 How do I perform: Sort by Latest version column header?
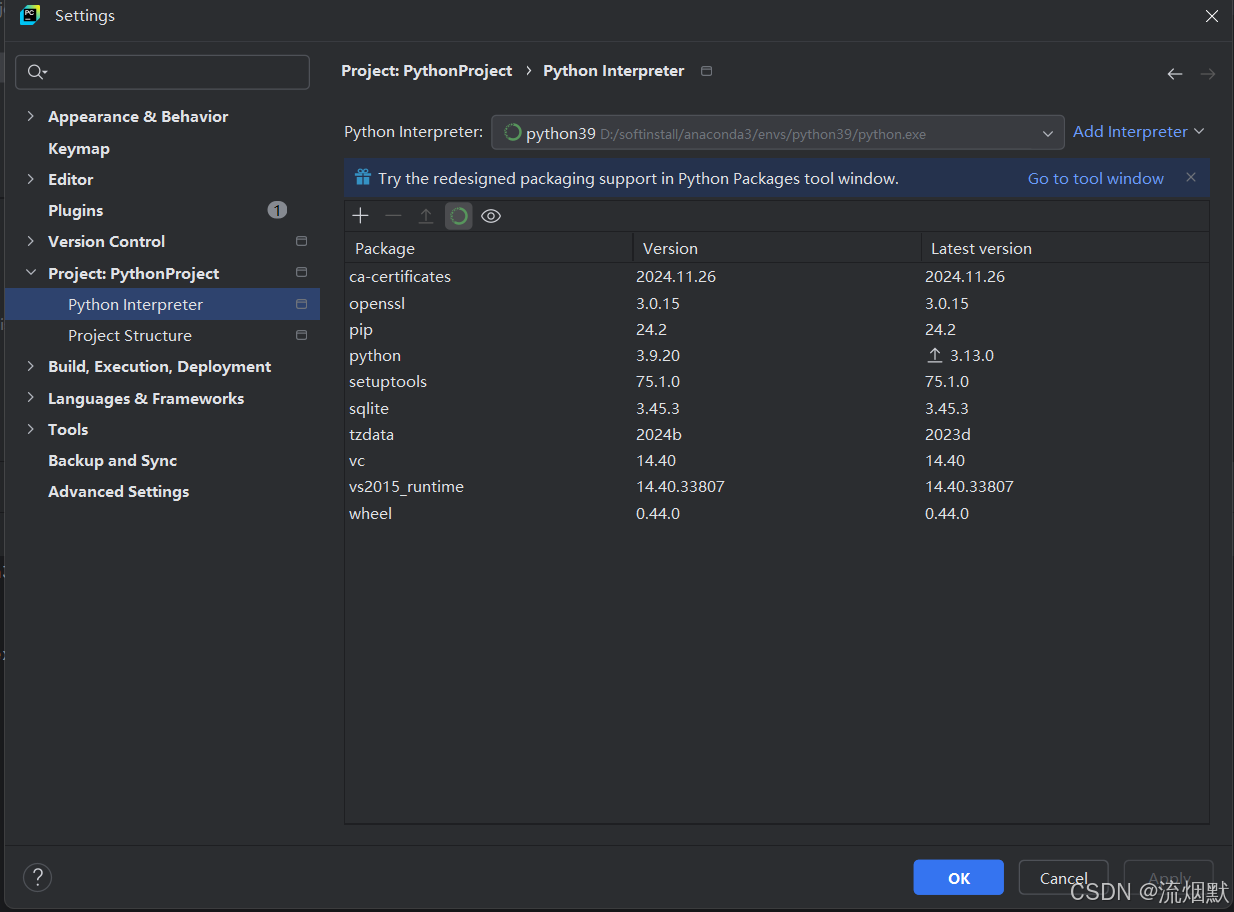point(1065,248)
